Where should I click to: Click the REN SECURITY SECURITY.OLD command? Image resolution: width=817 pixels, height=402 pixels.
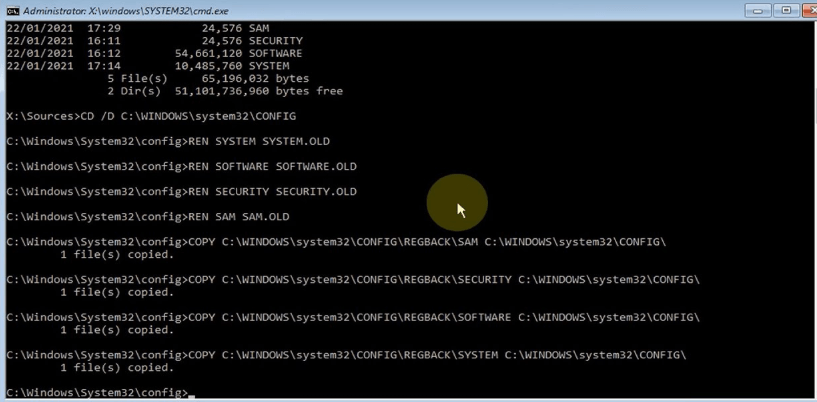pyautogui.click(x=273, y=192)
